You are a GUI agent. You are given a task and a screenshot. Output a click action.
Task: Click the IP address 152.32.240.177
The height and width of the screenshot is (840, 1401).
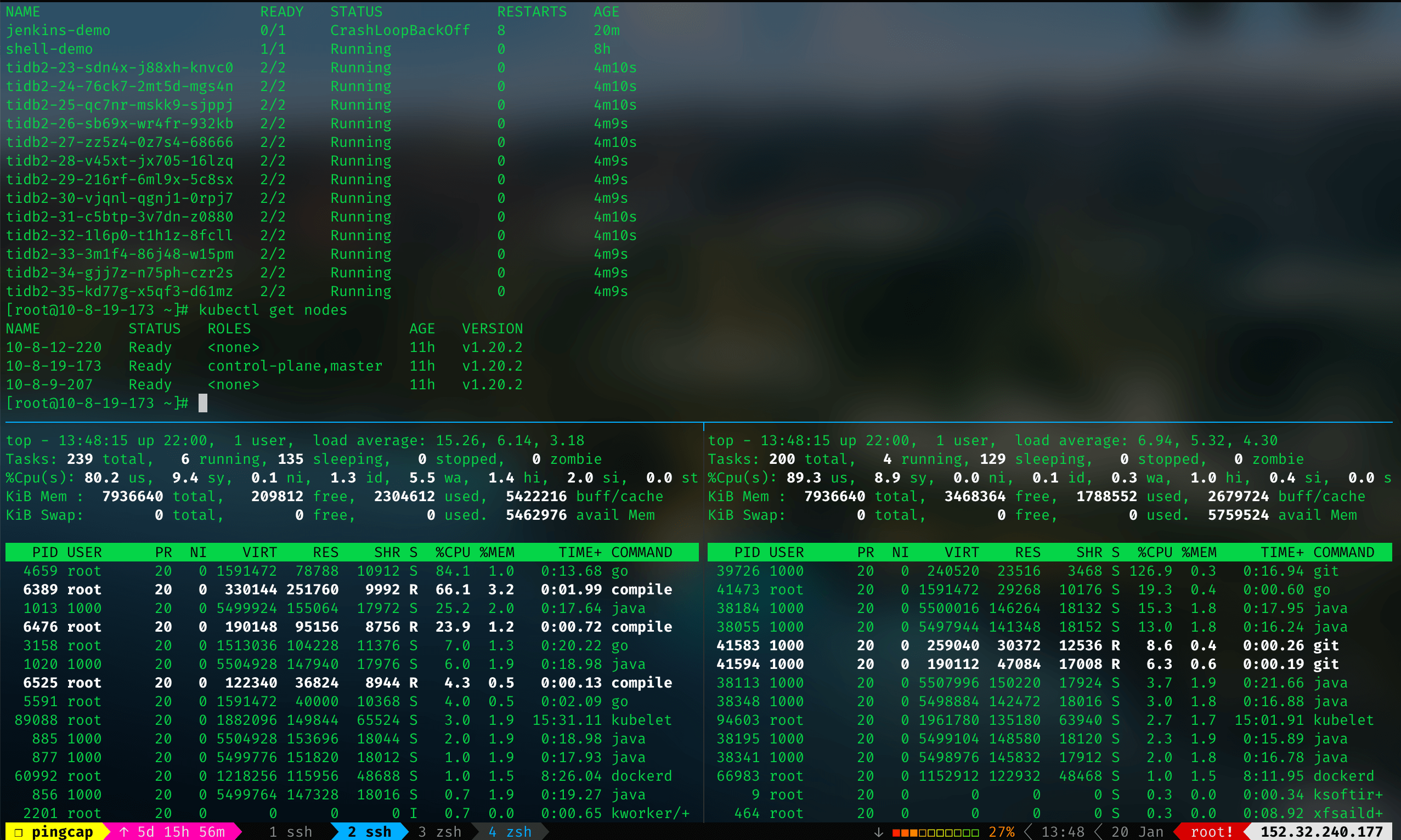pos(1321,832)
